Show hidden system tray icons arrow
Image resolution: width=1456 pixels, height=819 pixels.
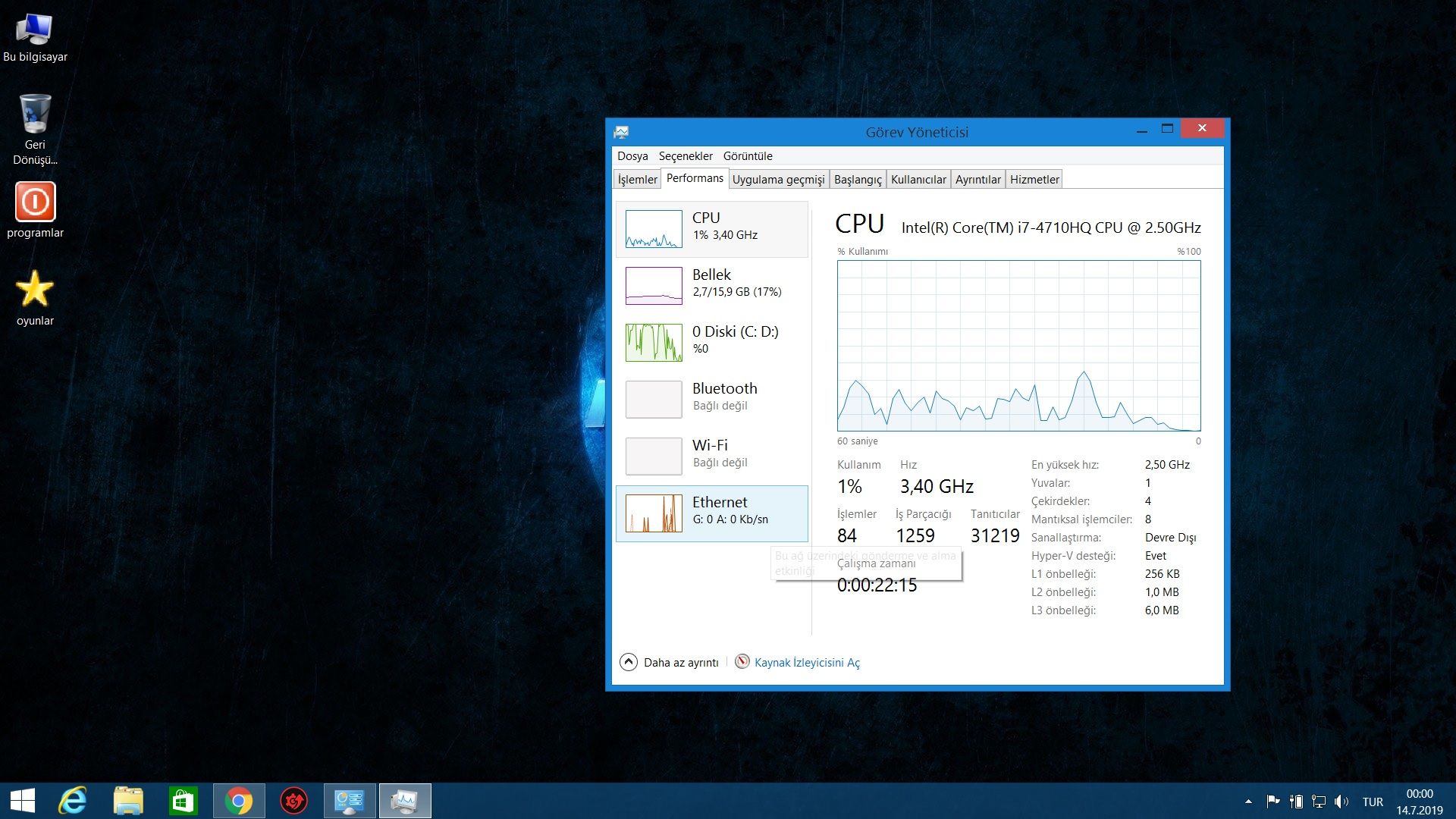point(1248,802)
